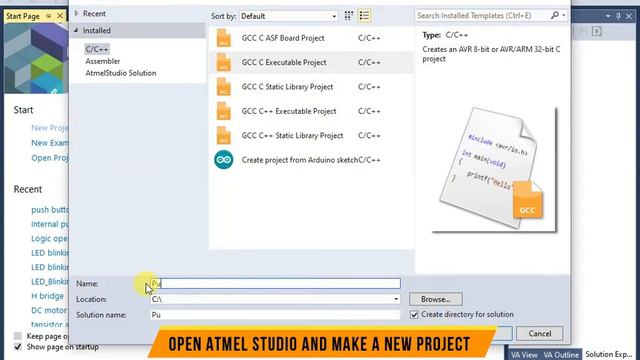Select C/C++ template category

pyautogui.click(x=97, y=49)
